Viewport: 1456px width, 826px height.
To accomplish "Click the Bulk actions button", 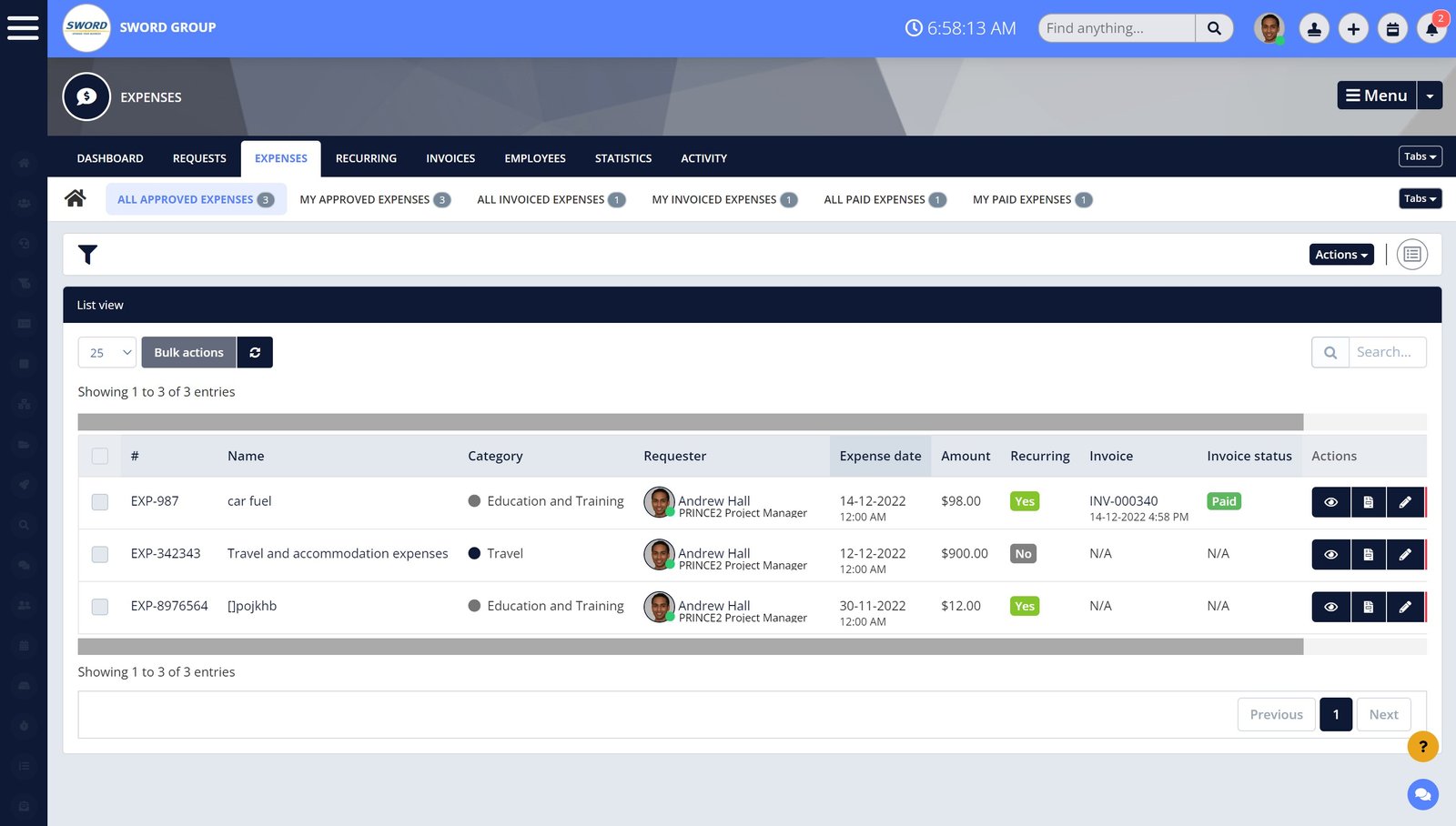I will 188,353.
